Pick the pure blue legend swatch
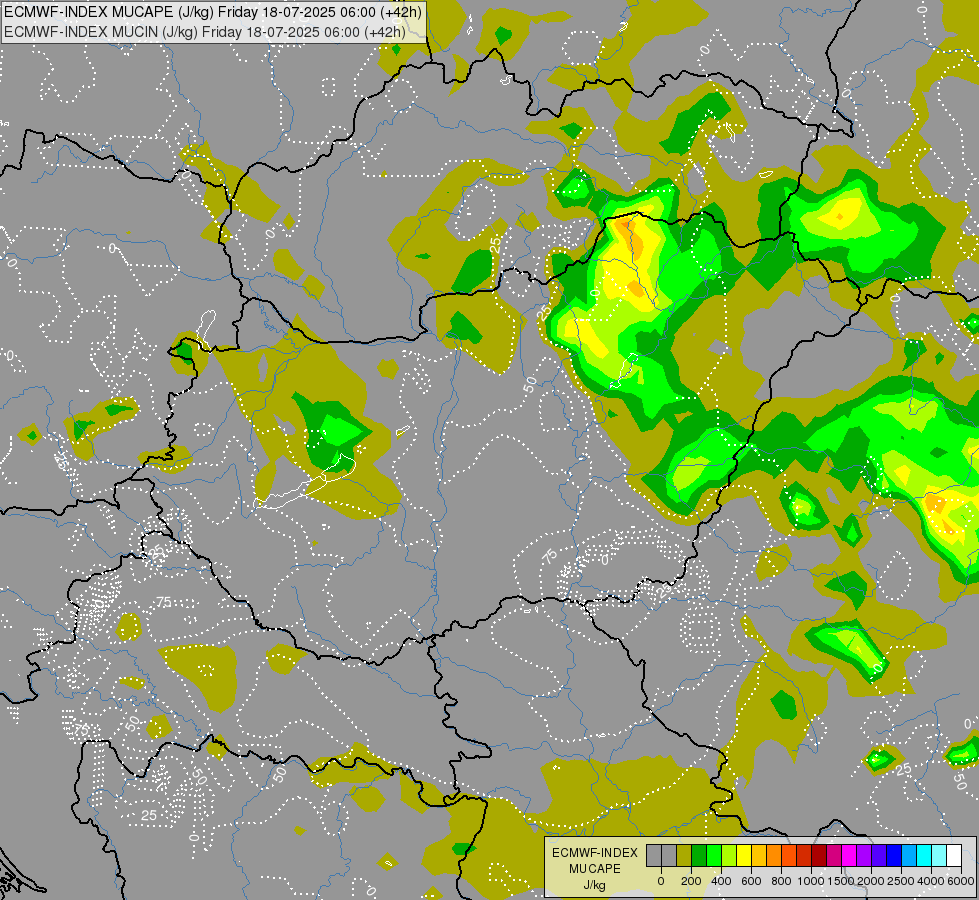Viewport: 979px width, 900px height. [x=893, y=855]
